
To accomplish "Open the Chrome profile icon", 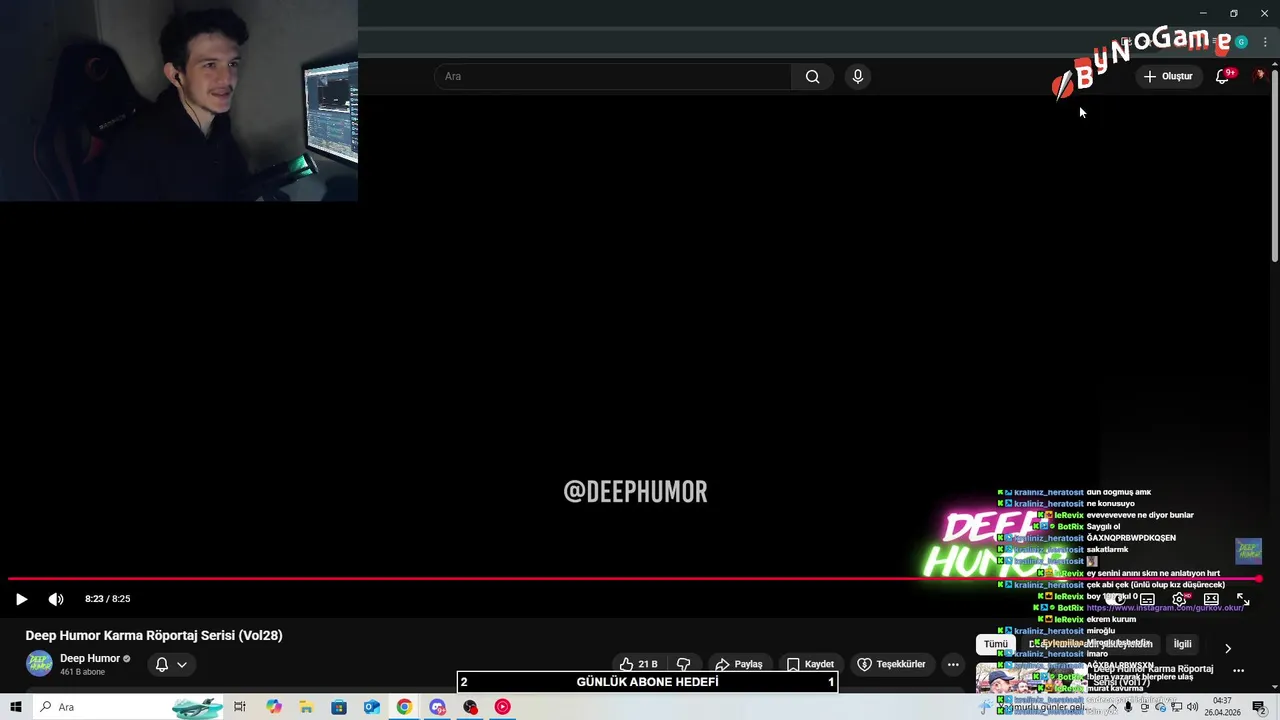I will pyautogui.click(x=1241, y=42).
